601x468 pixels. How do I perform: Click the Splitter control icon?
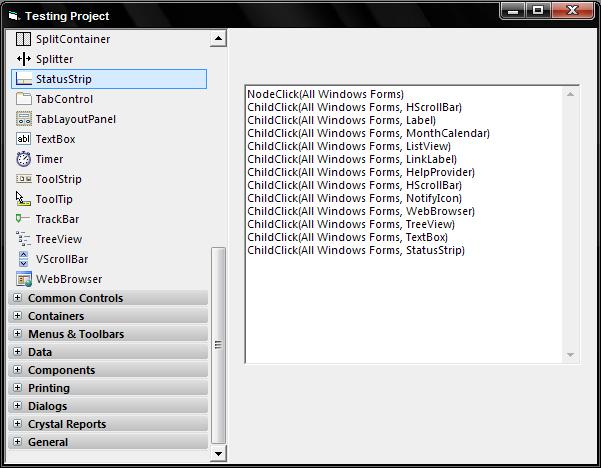[23, 59]
